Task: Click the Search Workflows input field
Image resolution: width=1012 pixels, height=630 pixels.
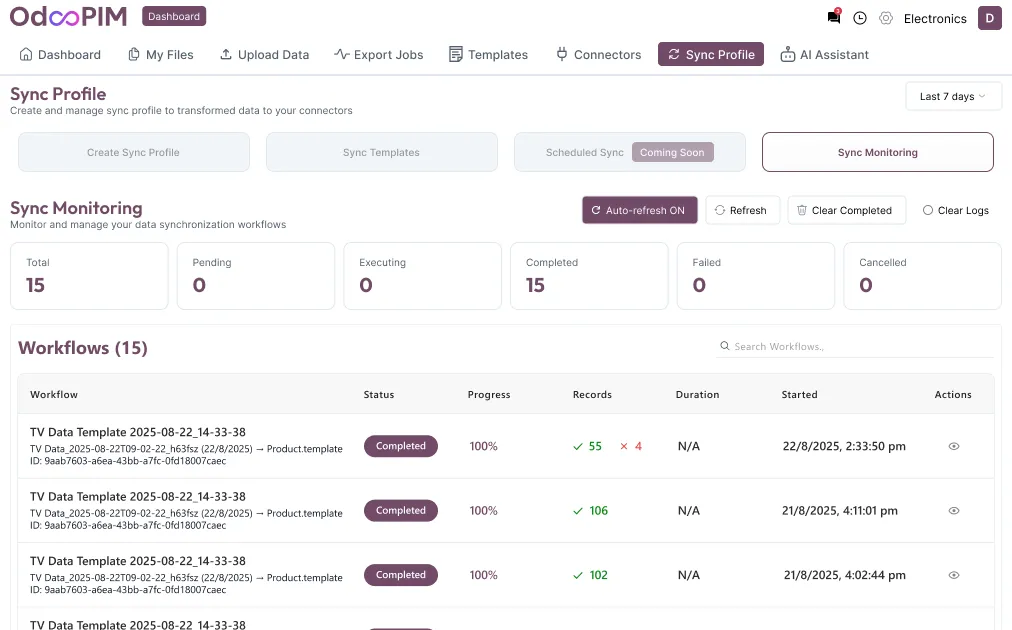Action: tap(860, 346)
